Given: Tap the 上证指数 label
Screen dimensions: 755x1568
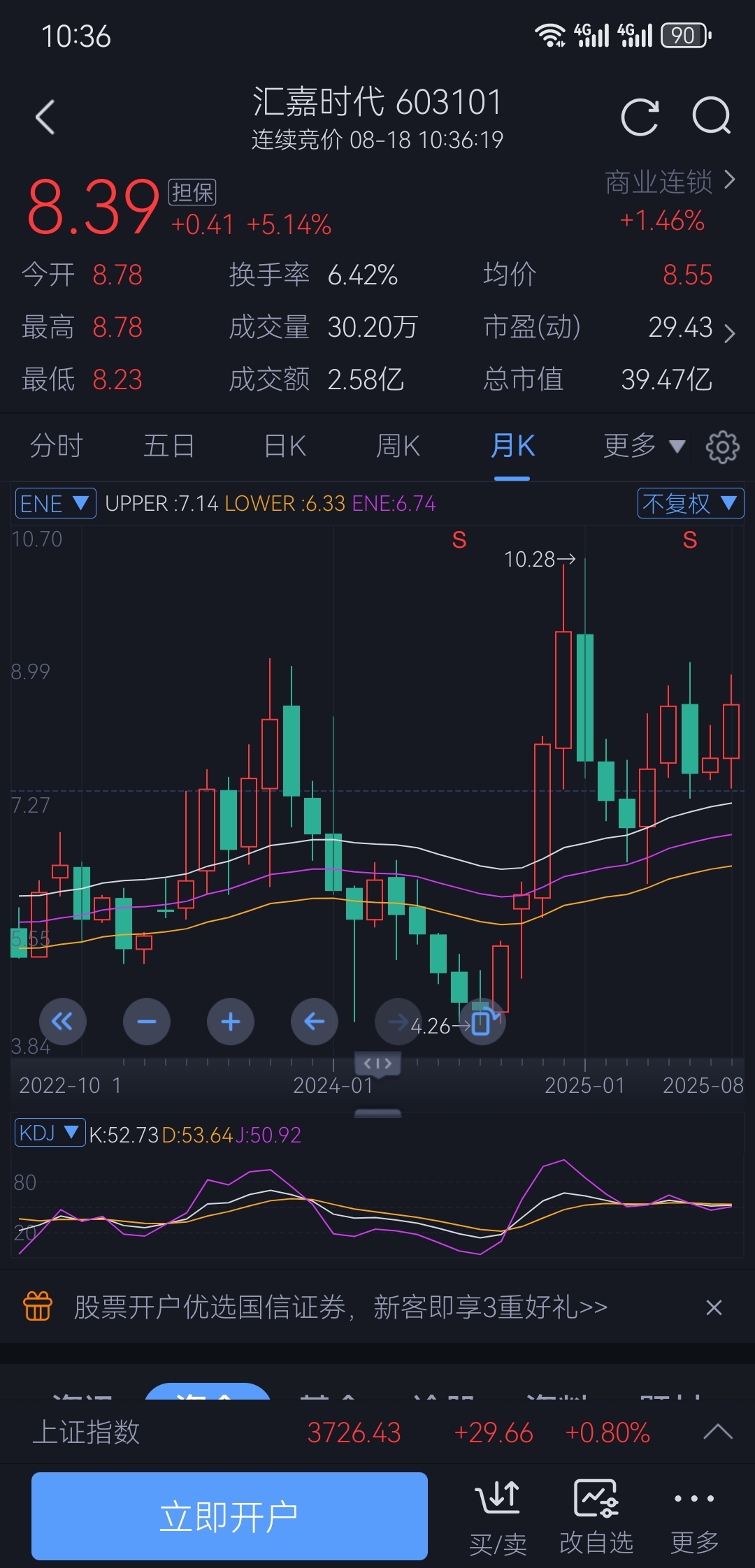Looking at the screenshot, I should point(87,1432).
